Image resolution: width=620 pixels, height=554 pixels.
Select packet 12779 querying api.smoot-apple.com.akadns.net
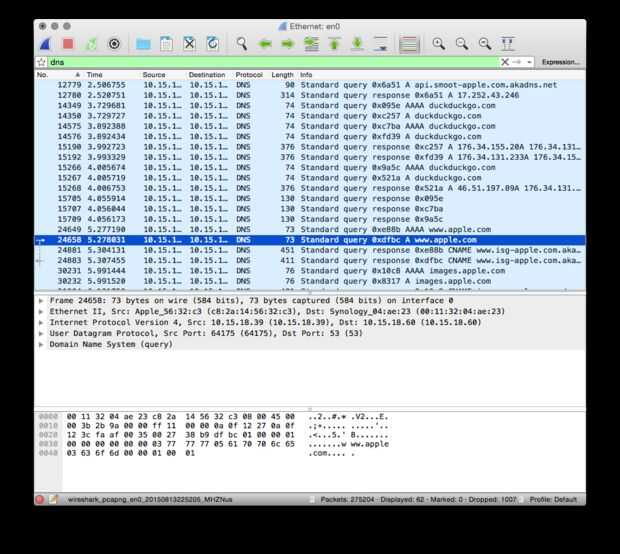tap(310, 85)
